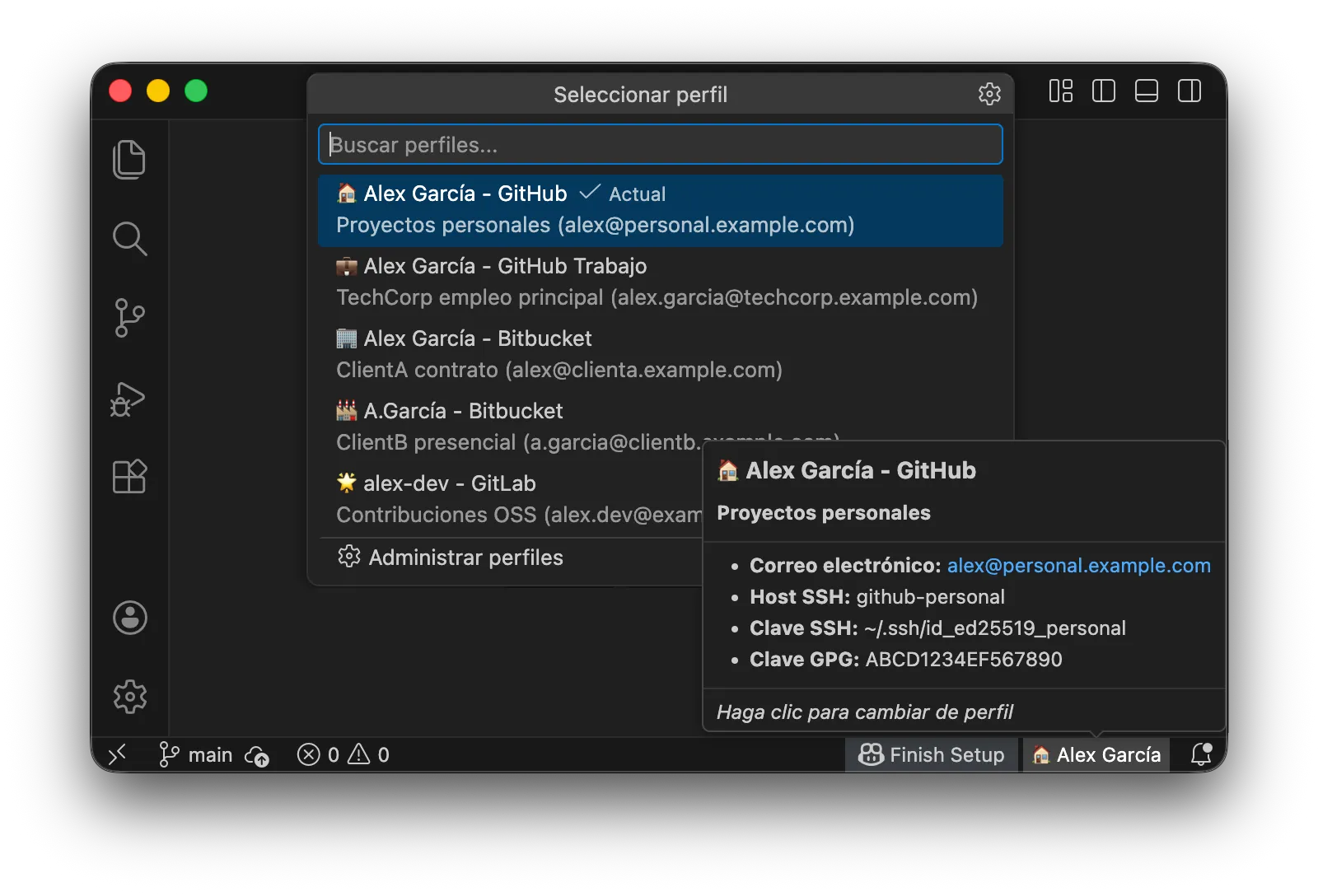Select the Alex García - Bitbucket profile

[661, 355]
